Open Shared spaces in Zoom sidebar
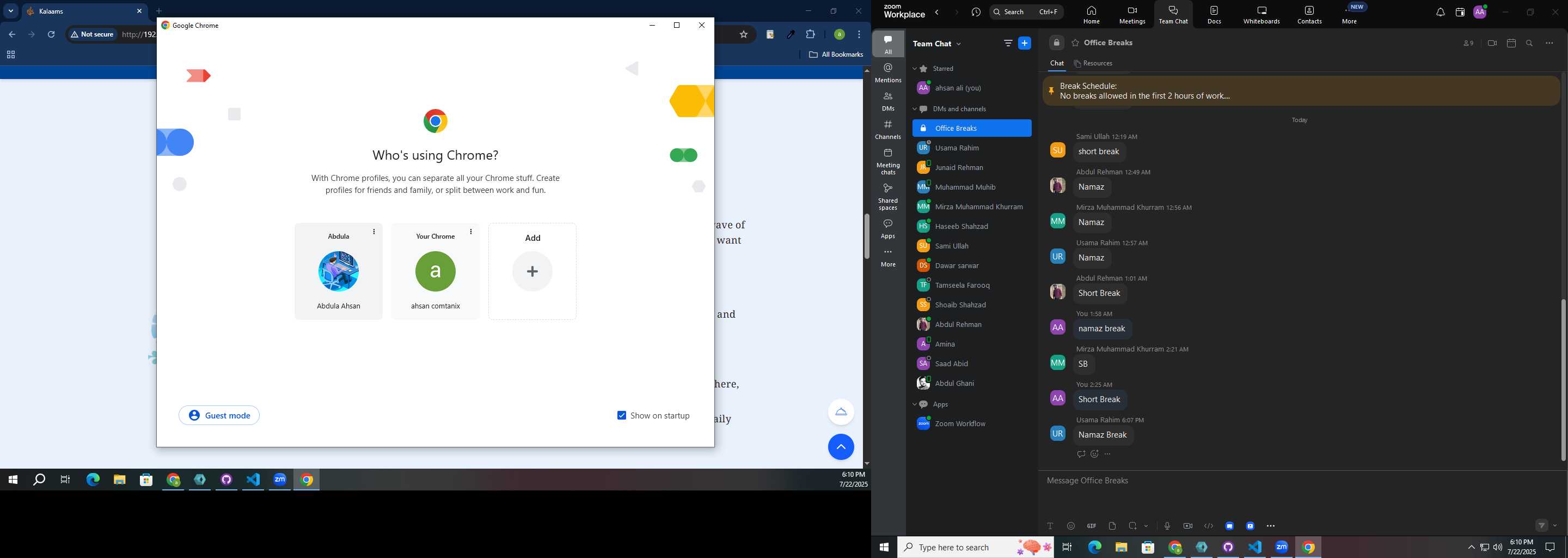Viewport: 1568px width, 558px height. point(888,197)
